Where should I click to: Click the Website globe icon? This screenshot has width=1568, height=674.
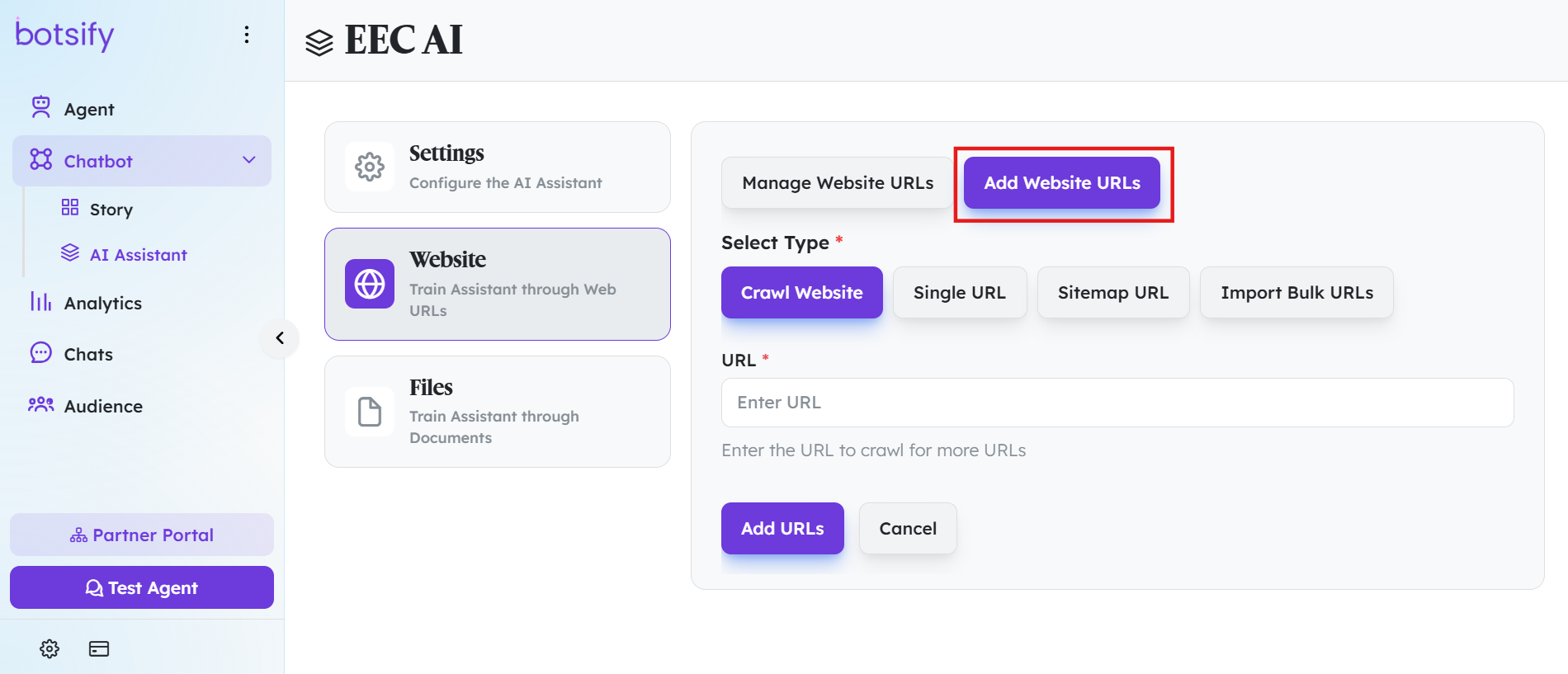(370, 284)
